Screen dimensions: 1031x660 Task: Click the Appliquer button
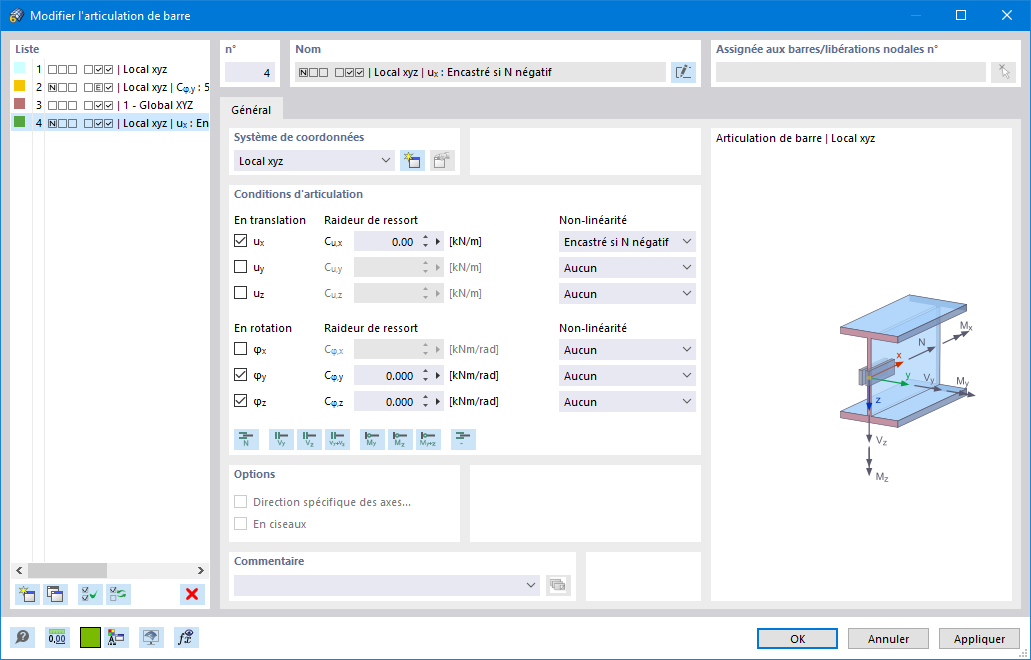(979, 638)
